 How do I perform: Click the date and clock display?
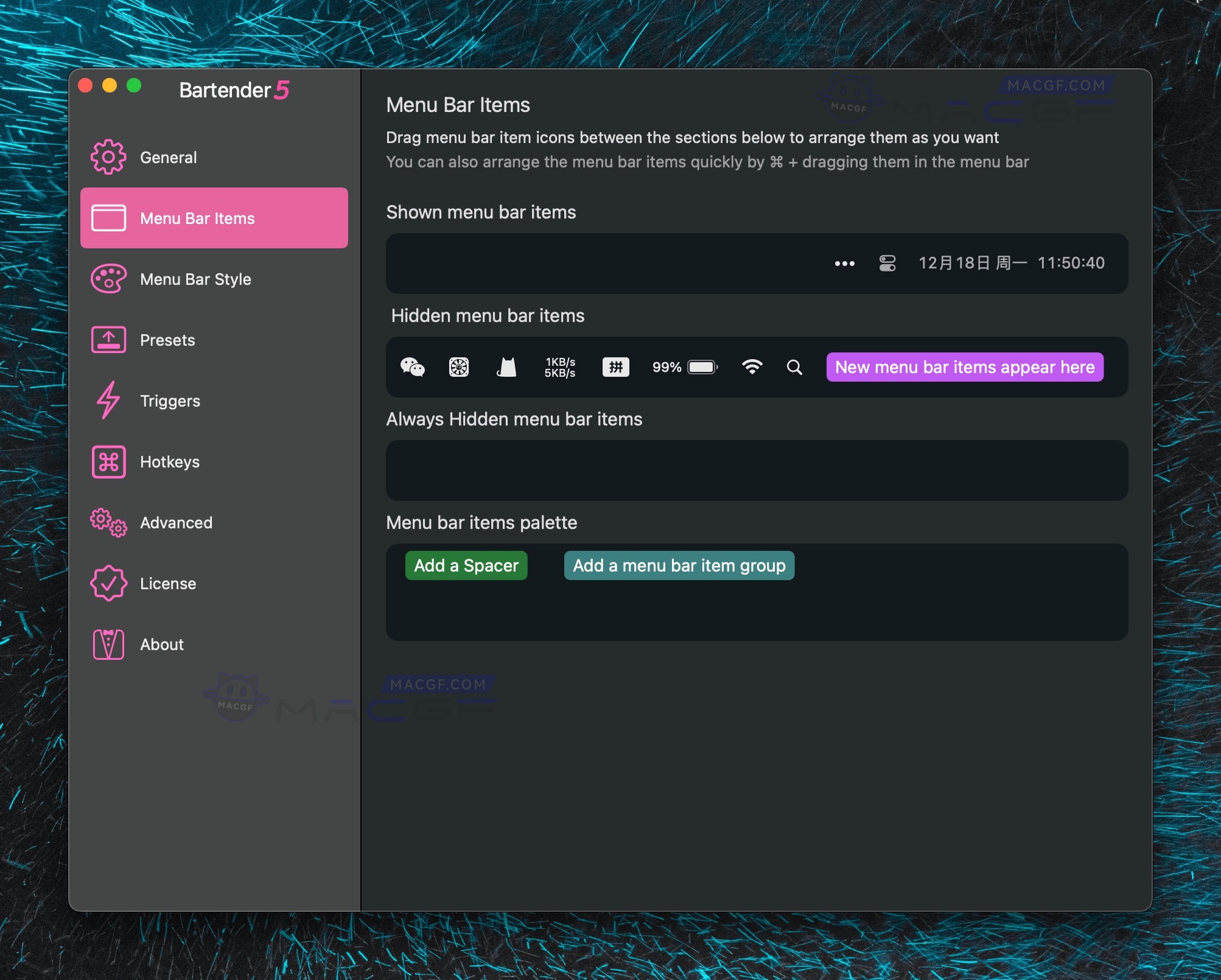coord(1011,263)
